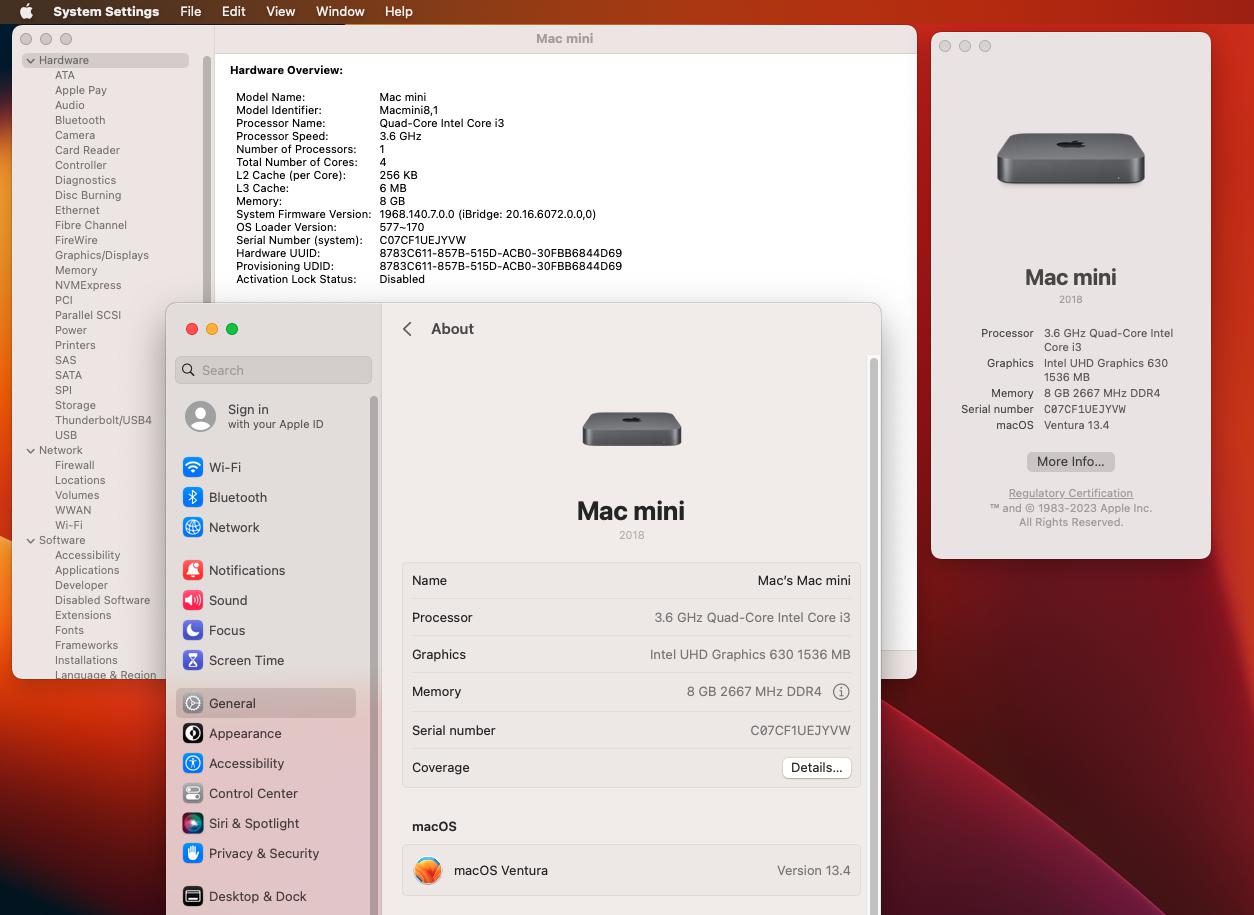Collapse the Hardware section in System Information
Image resolution: width=1254 pixels, height=915 pixels.
[31, 60]
